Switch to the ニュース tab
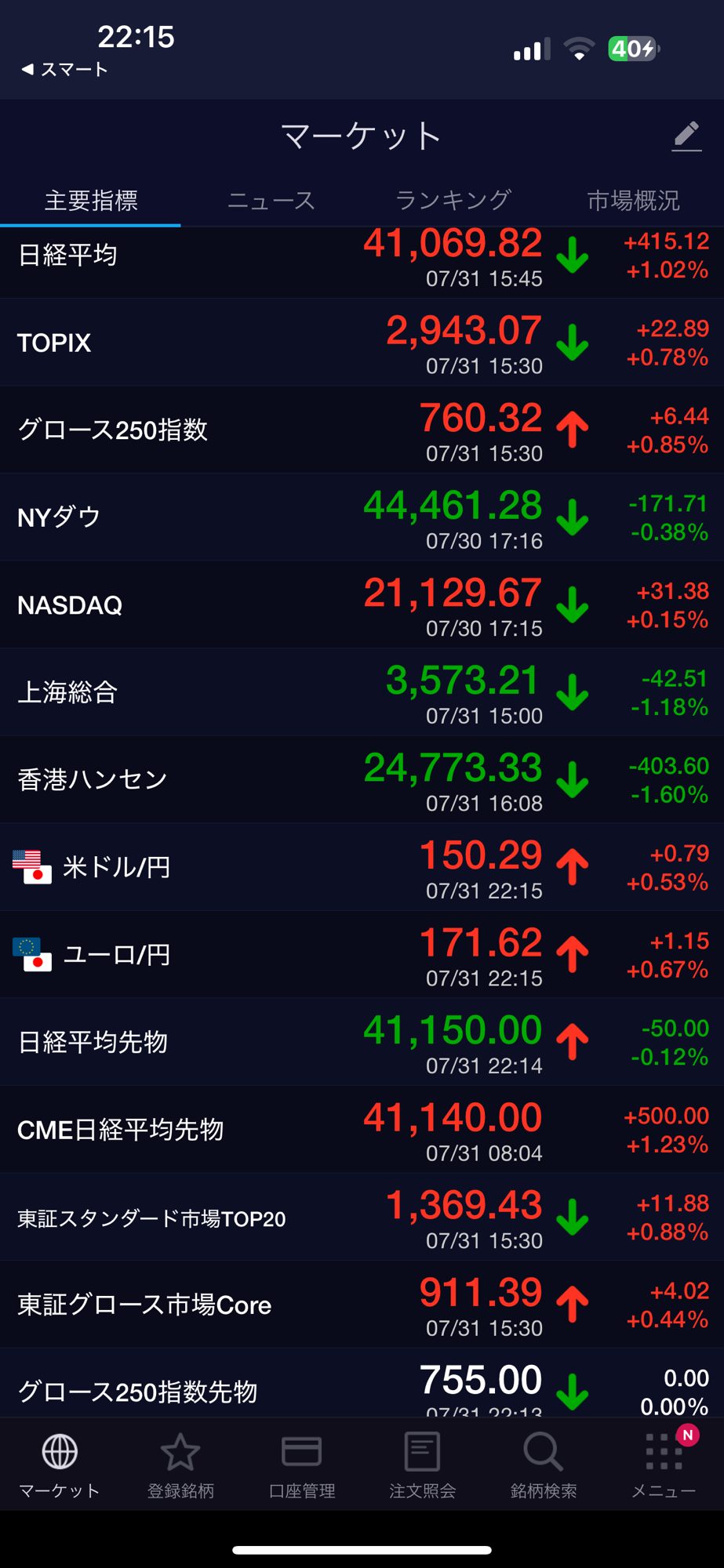This screenshot has height=1568, width=724. coord(271,201)
